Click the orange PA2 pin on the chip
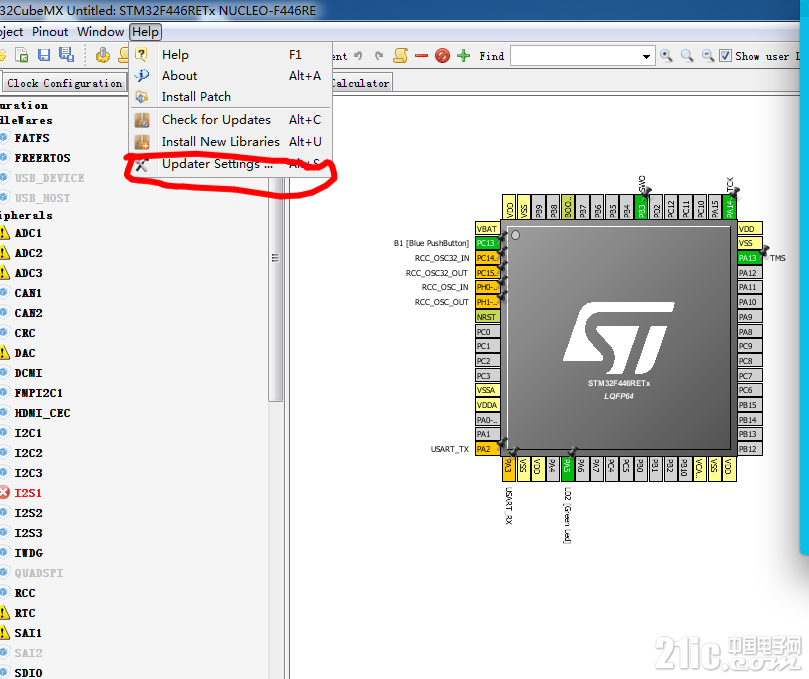 coord(487,449)
